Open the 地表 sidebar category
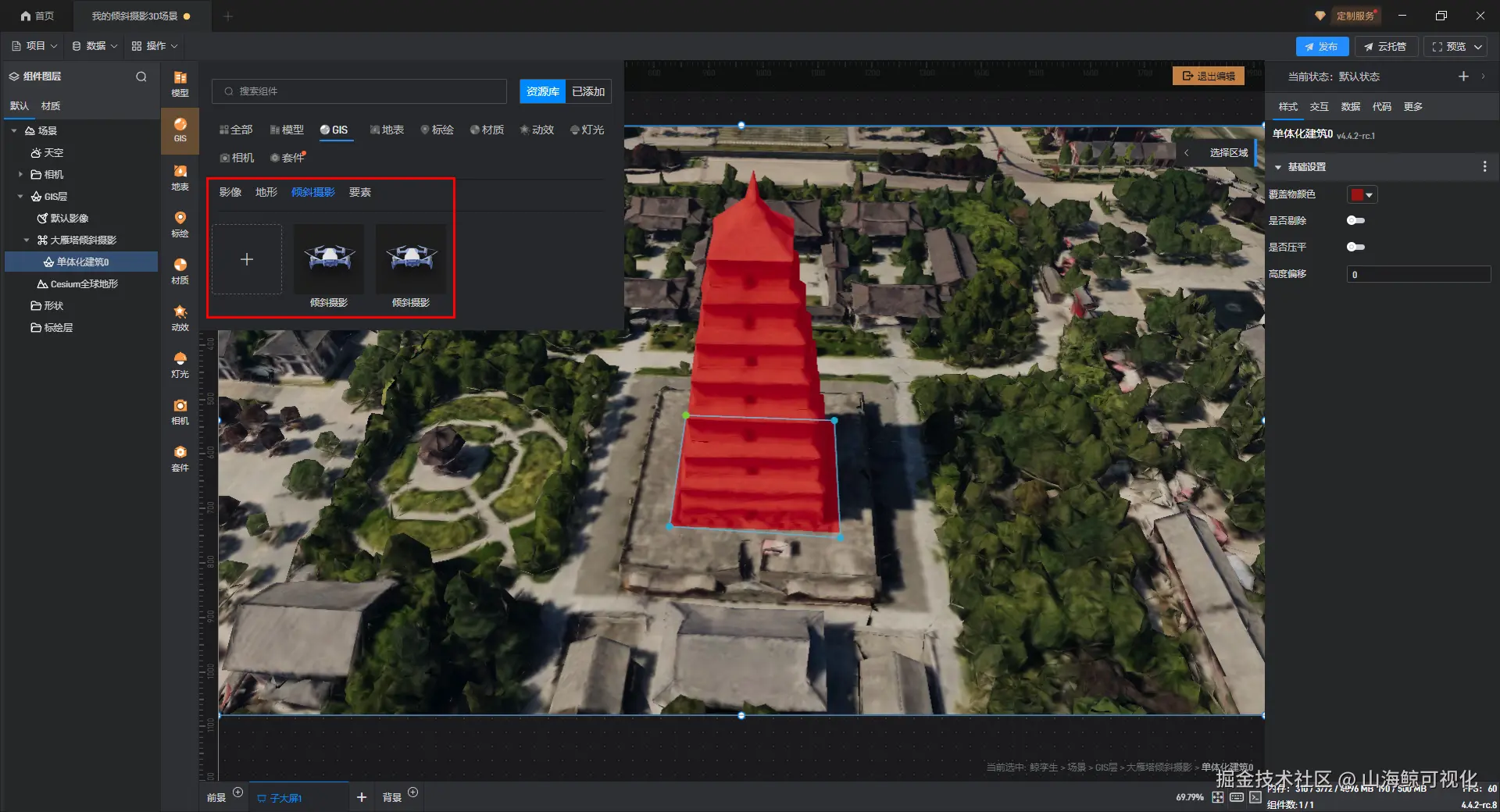The height and width of the screenshot is (812, 1500). coord(180,177)
